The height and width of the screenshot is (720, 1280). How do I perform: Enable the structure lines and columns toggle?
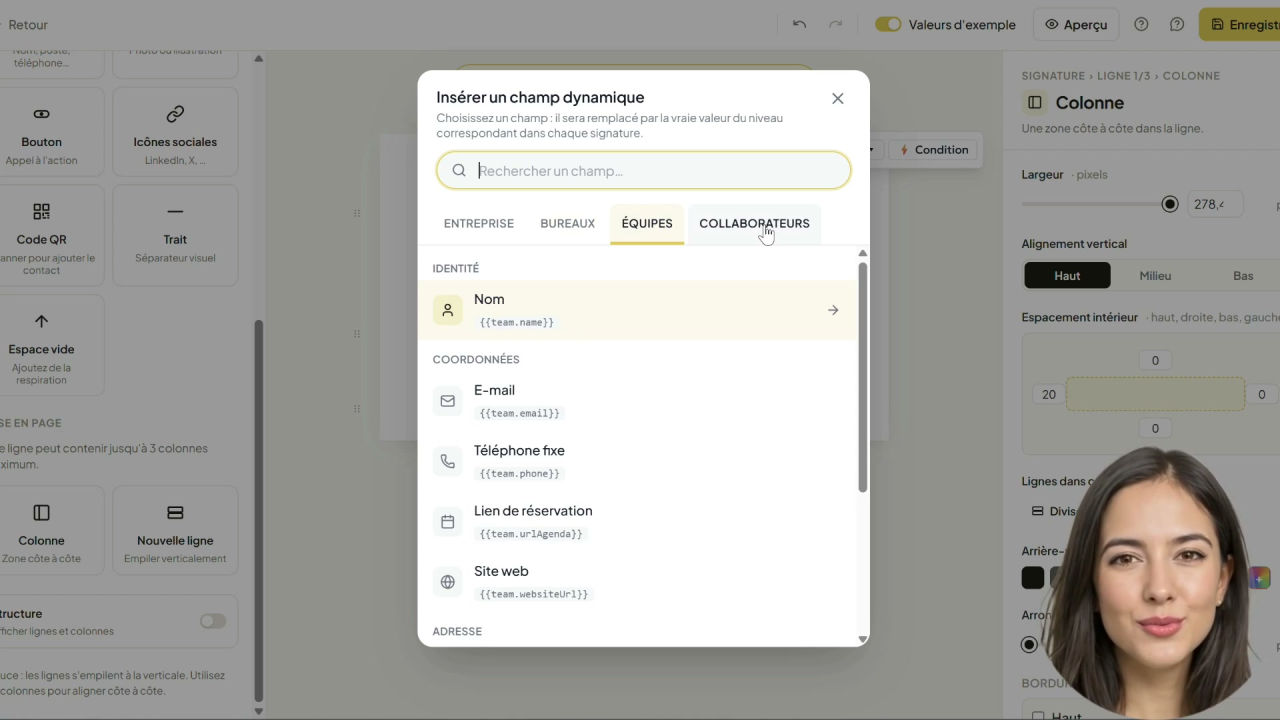click(x=213, y=621)
